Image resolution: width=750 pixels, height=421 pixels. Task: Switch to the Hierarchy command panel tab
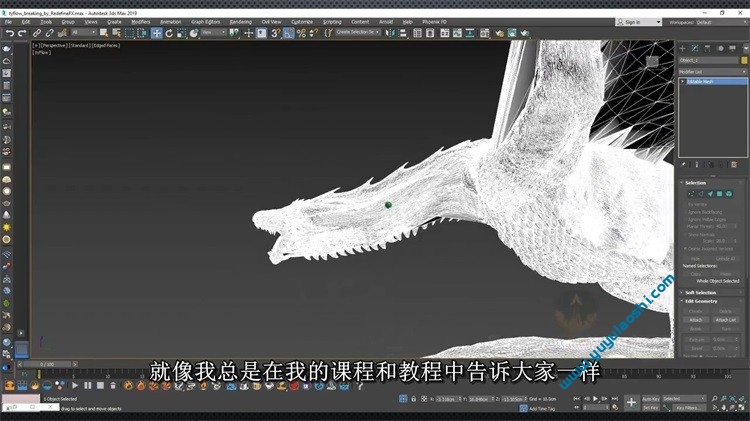point(707,48)
